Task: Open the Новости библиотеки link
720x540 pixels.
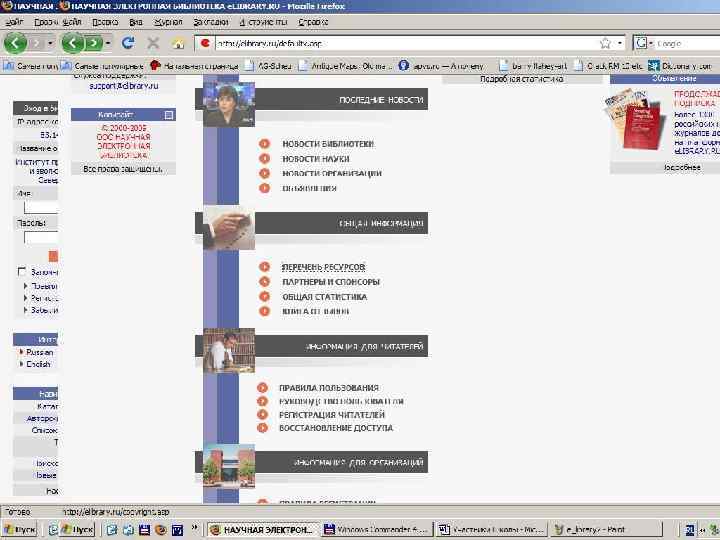Action: click(328, 144)
